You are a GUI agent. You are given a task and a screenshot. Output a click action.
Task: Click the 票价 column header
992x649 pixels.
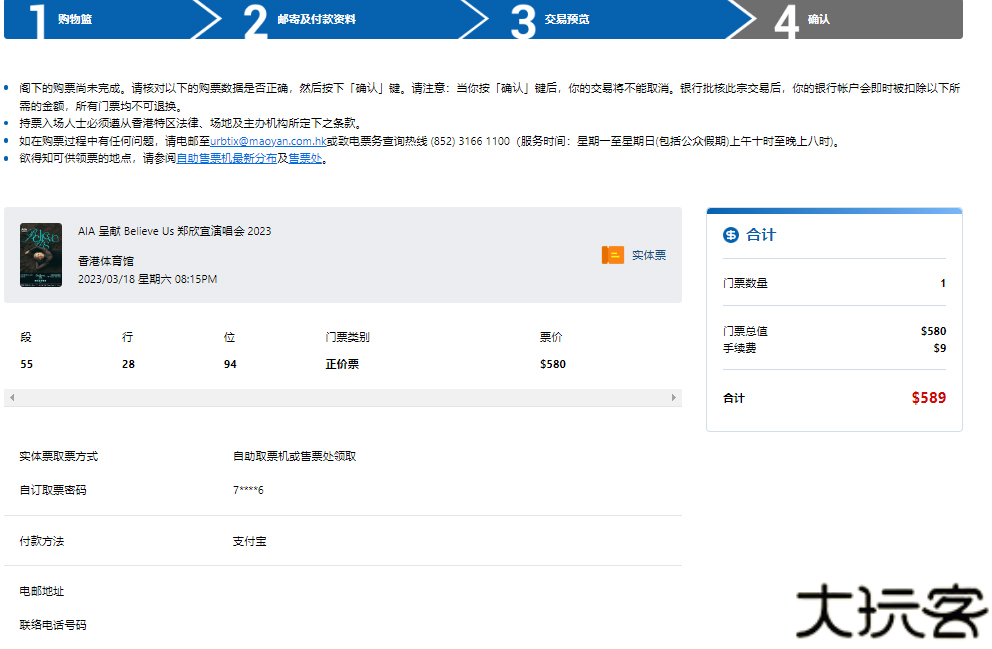(x=551, y=337)
